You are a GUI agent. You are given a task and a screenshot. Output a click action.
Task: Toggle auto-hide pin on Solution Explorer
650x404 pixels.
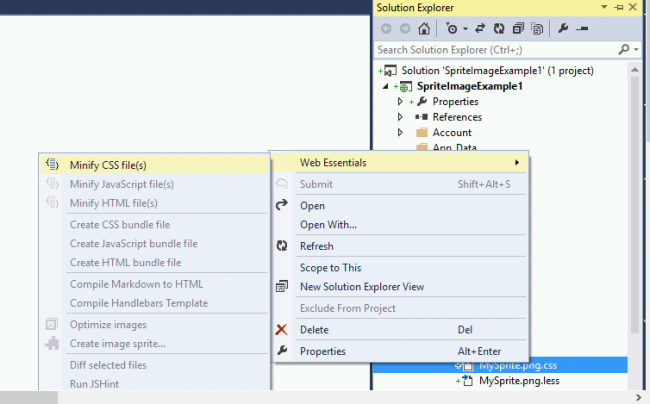click(x=620, y=8)
